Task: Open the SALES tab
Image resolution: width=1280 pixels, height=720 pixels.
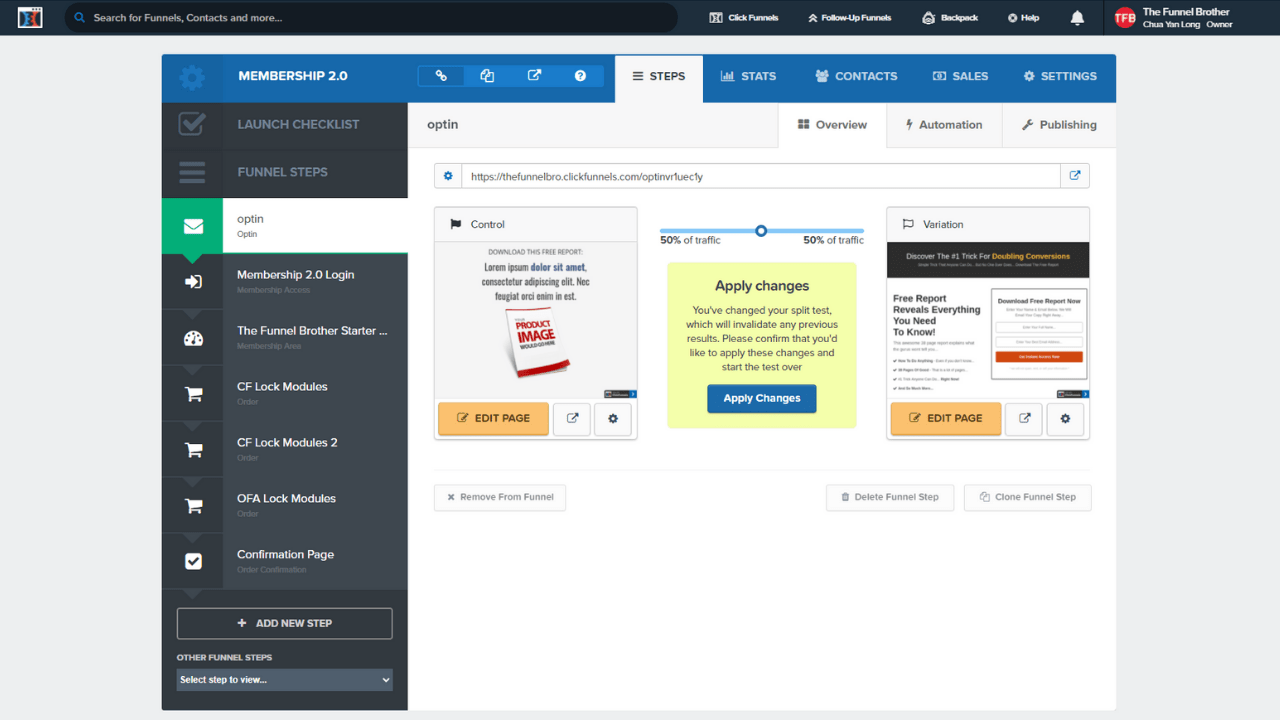Action: (960, 77)
